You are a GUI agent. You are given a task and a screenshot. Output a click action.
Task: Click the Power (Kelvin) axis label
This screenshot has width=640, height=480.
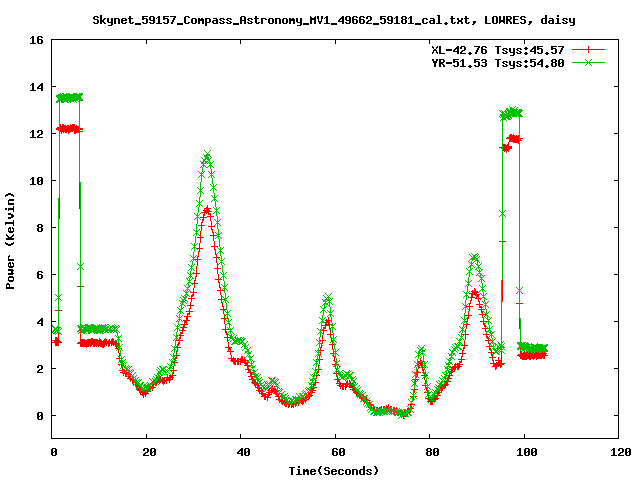(x=10, y=241)
